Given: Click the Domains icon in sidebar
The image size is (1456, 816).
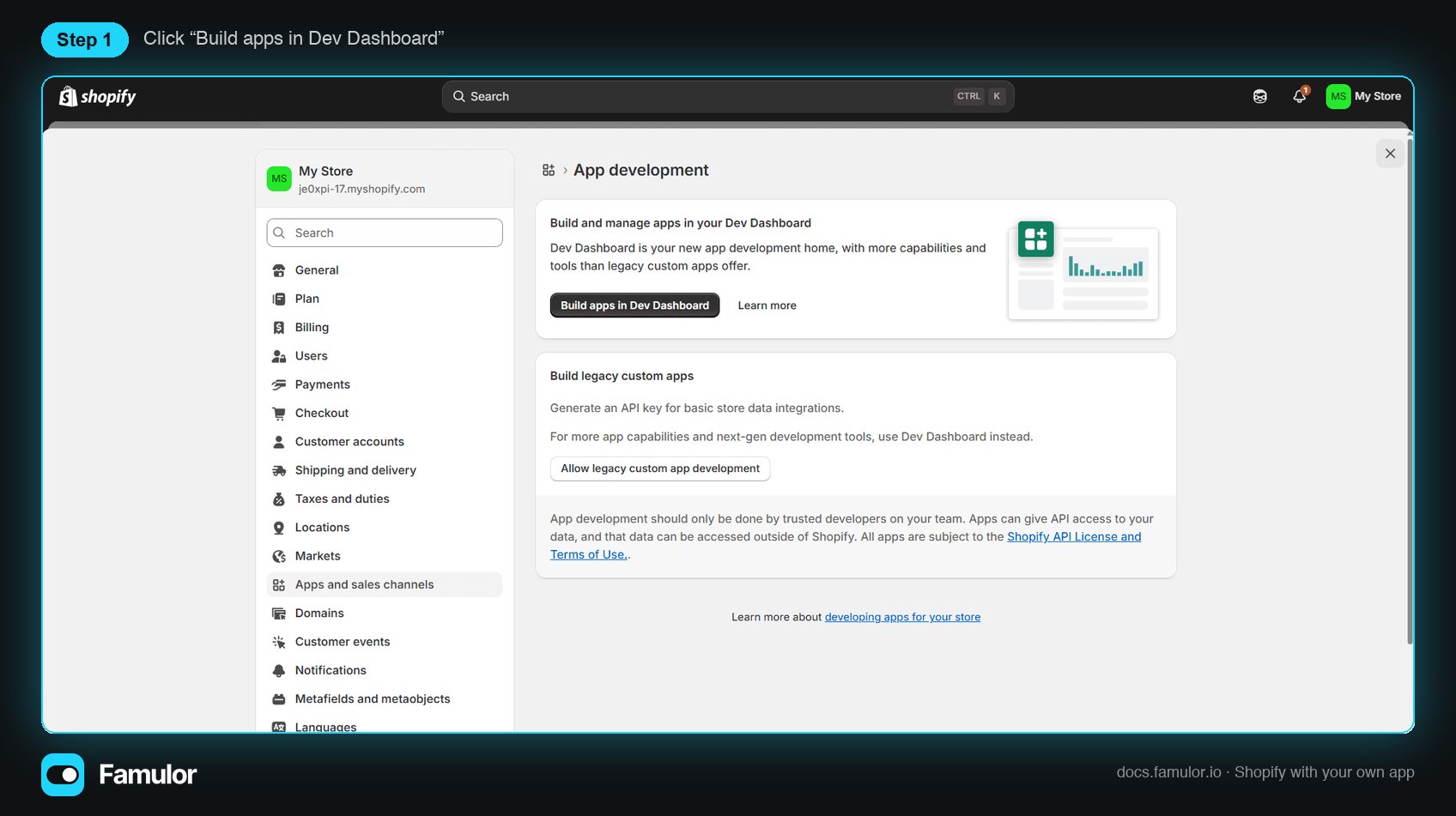Looking at the screenshot, I should pyautogui.click(x=279, y=614).
